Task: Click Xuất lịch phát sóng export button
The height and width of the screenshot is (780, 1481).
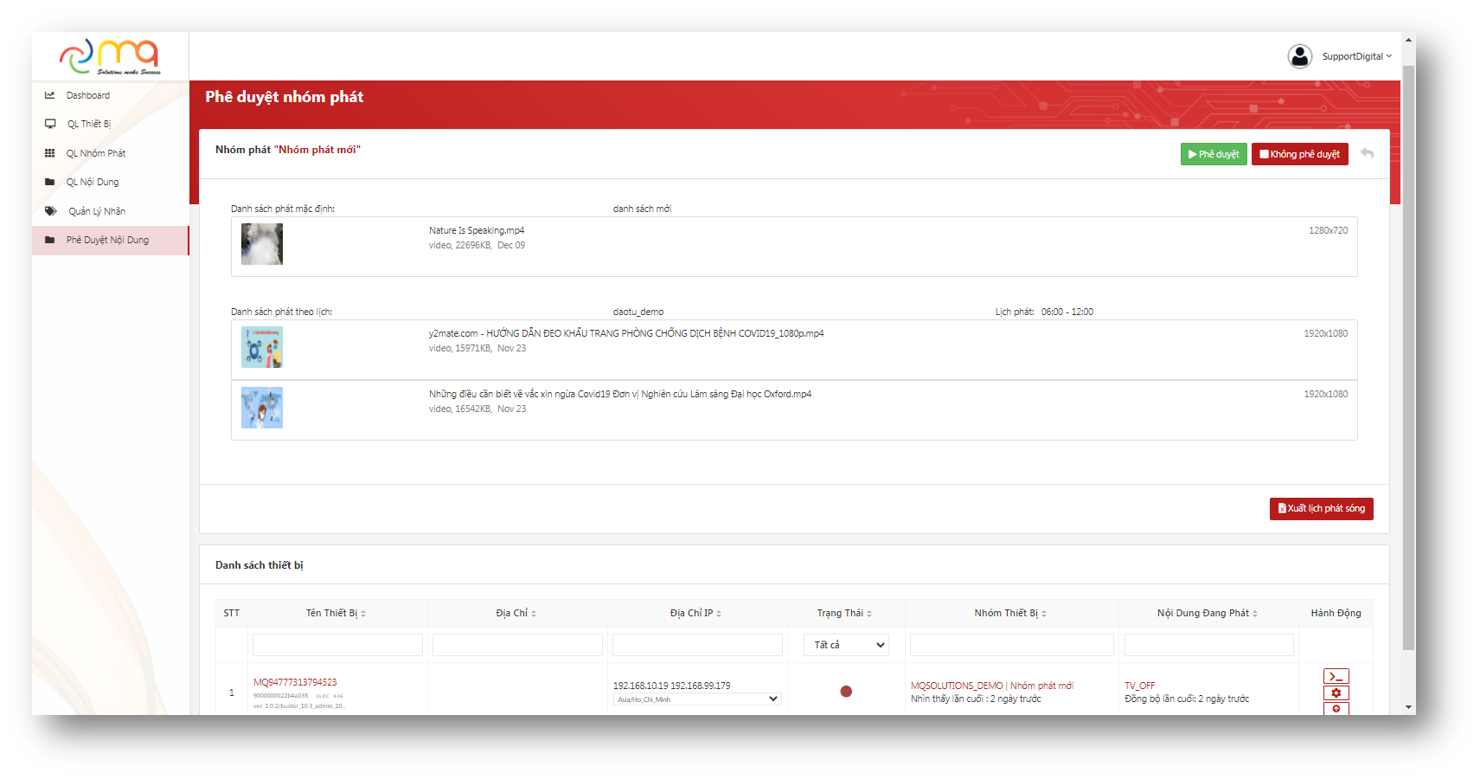Action: pyautogui.click(x=1321, y=509)
